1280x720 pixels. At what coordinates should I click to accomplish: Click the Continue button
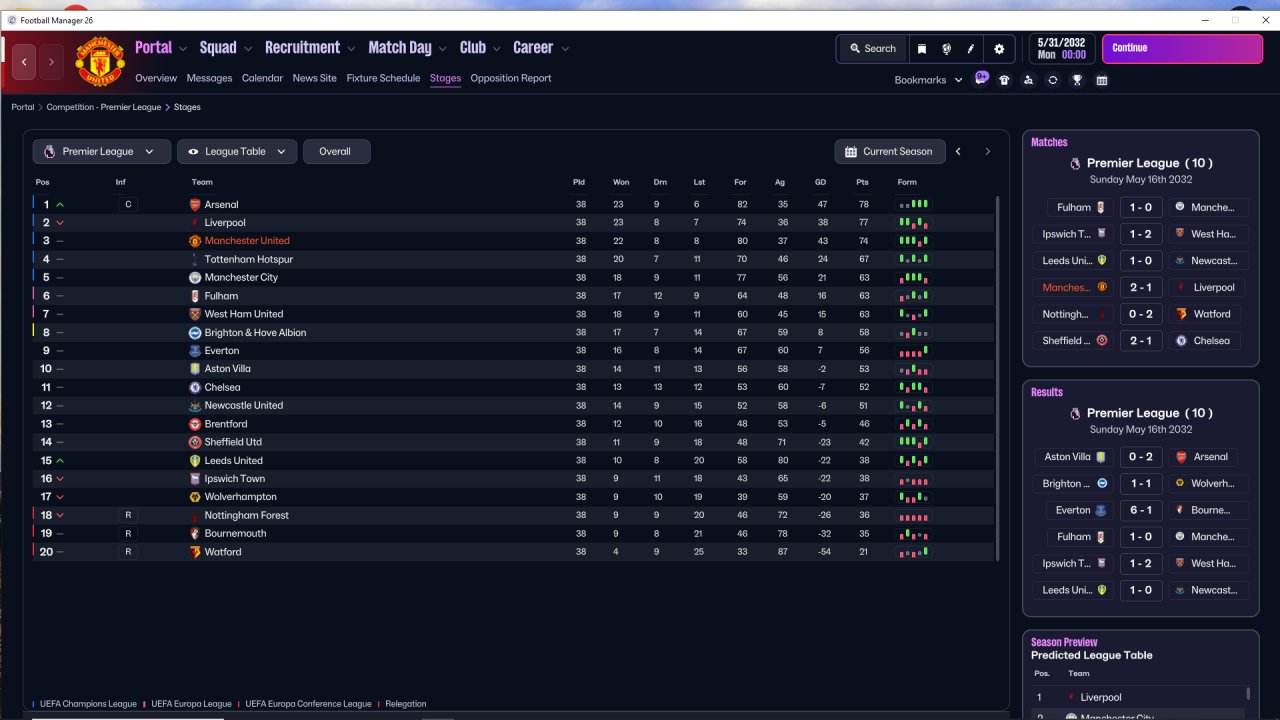1182,48
